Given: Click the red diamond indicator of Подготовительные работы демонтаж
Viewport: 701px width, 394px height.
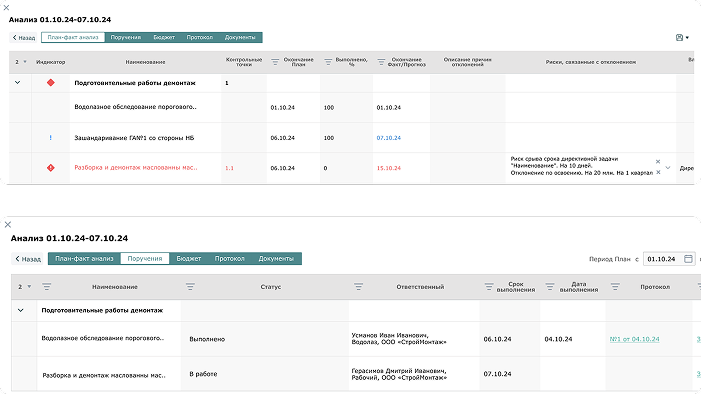Looking at the screenshot, I should pyautogui.click(x=51, y=83).
